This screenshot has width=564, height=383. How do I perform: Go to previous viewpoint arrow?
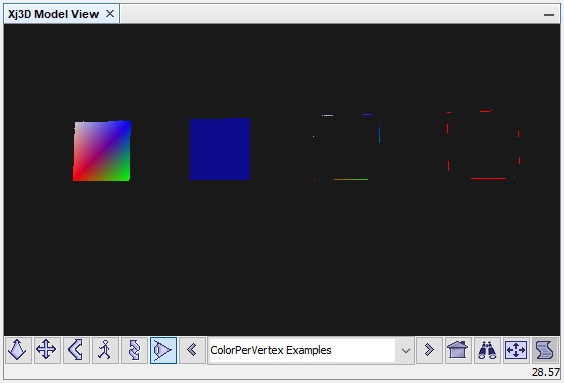click(192, 350)
